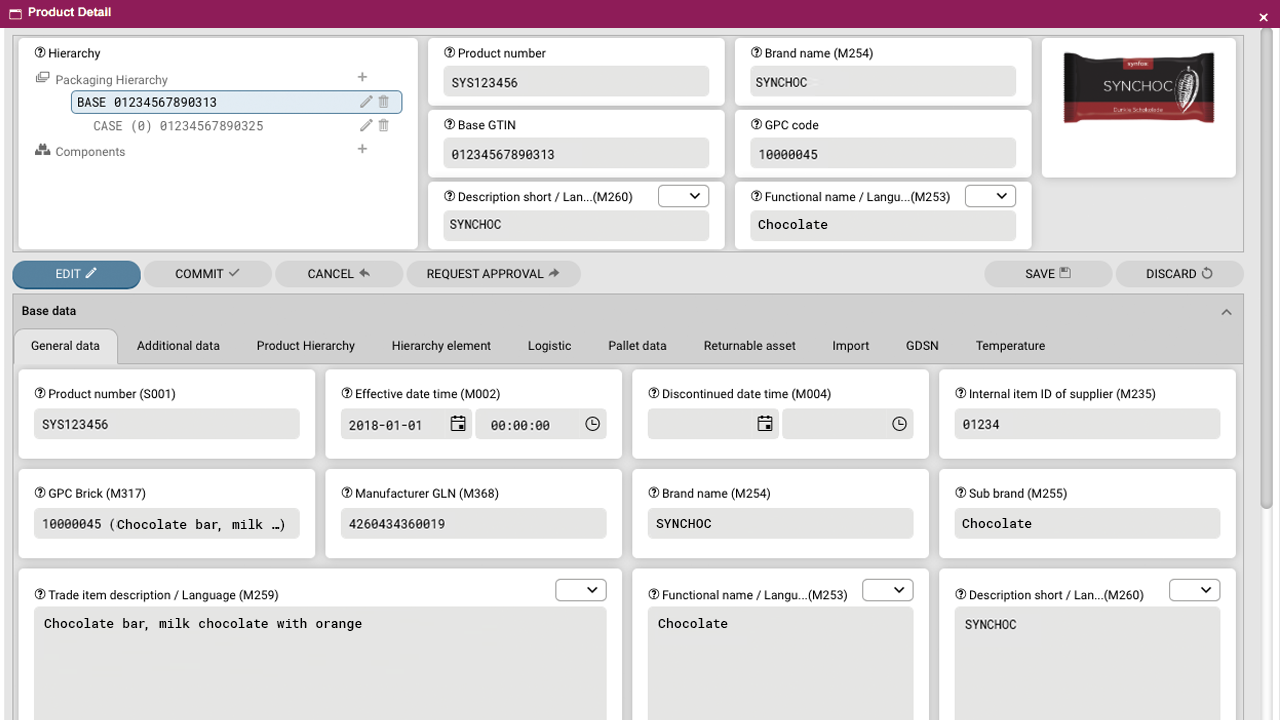Show help for Internal item ID (M235)

click(961, 394)
